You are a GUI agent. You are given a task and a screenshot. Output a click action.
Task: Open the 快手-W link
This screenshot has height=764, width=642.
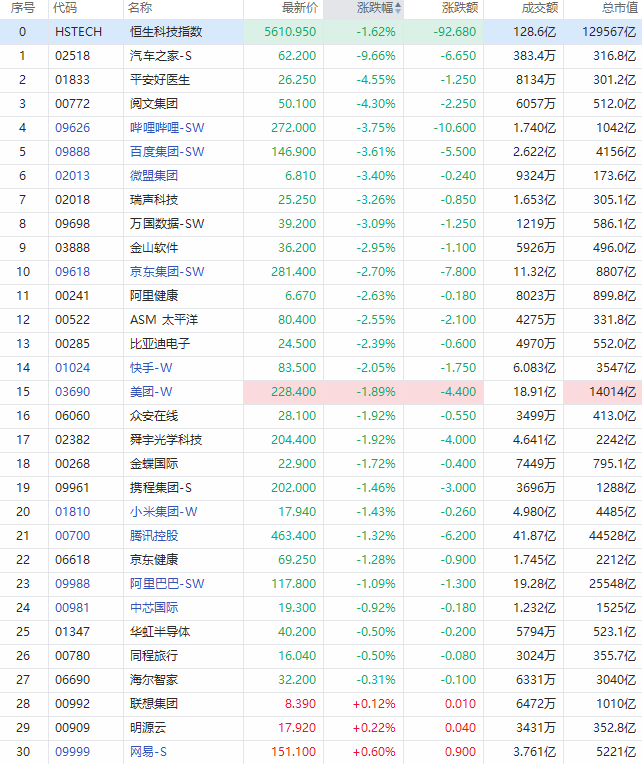(x=151, y=368)
